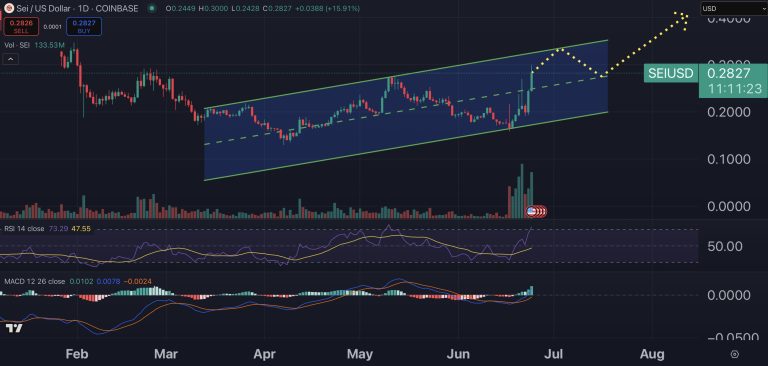
Task: Select the green upper channel trendline
Action: 406,74
